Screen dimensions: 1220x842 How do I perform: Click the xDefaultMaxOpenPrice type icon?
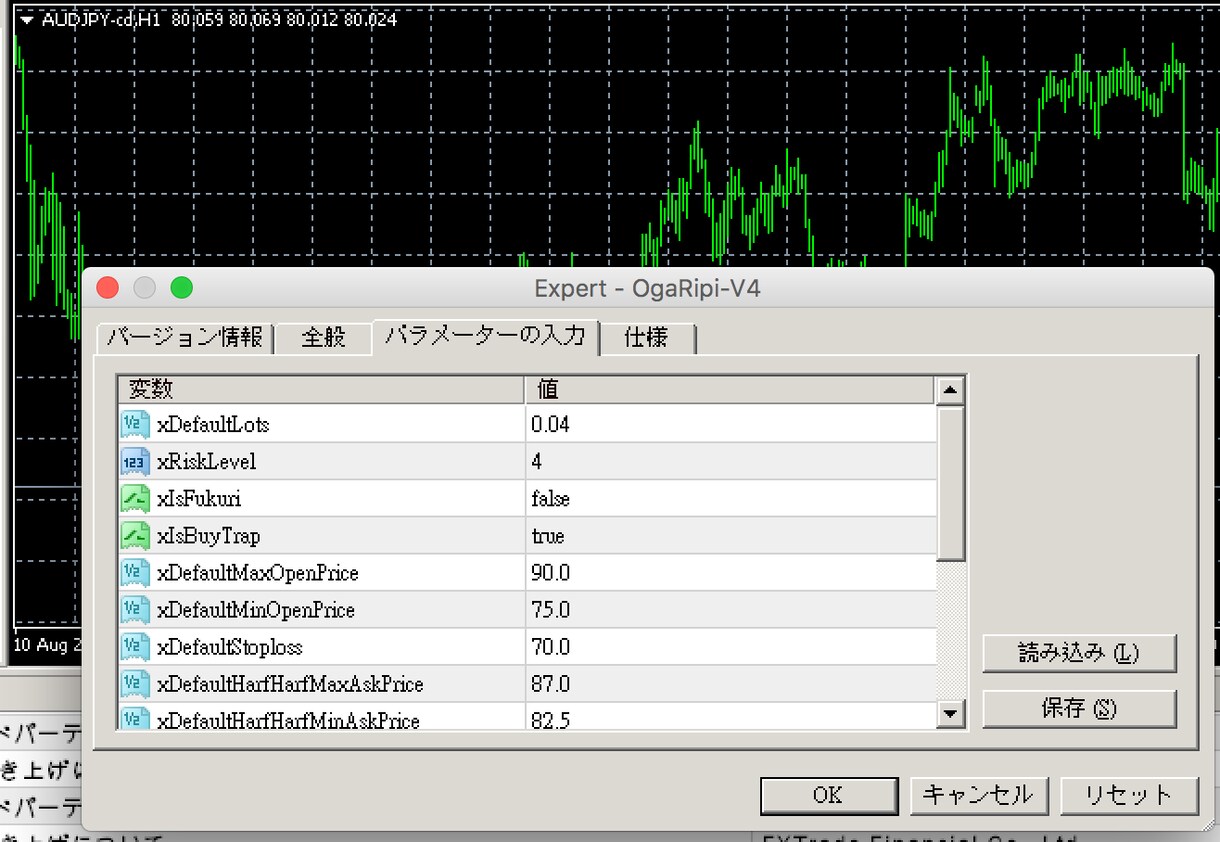coord(135,573)
